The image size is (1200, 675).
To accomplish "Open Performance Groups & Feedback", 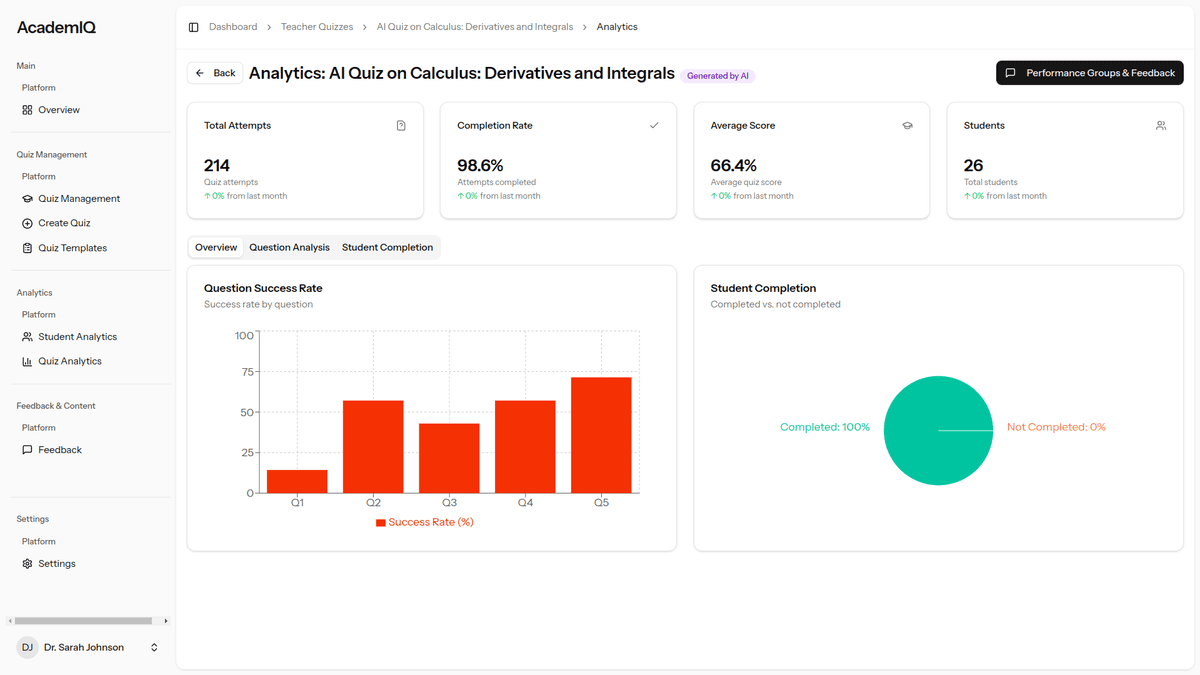I will click(1089, 72).
